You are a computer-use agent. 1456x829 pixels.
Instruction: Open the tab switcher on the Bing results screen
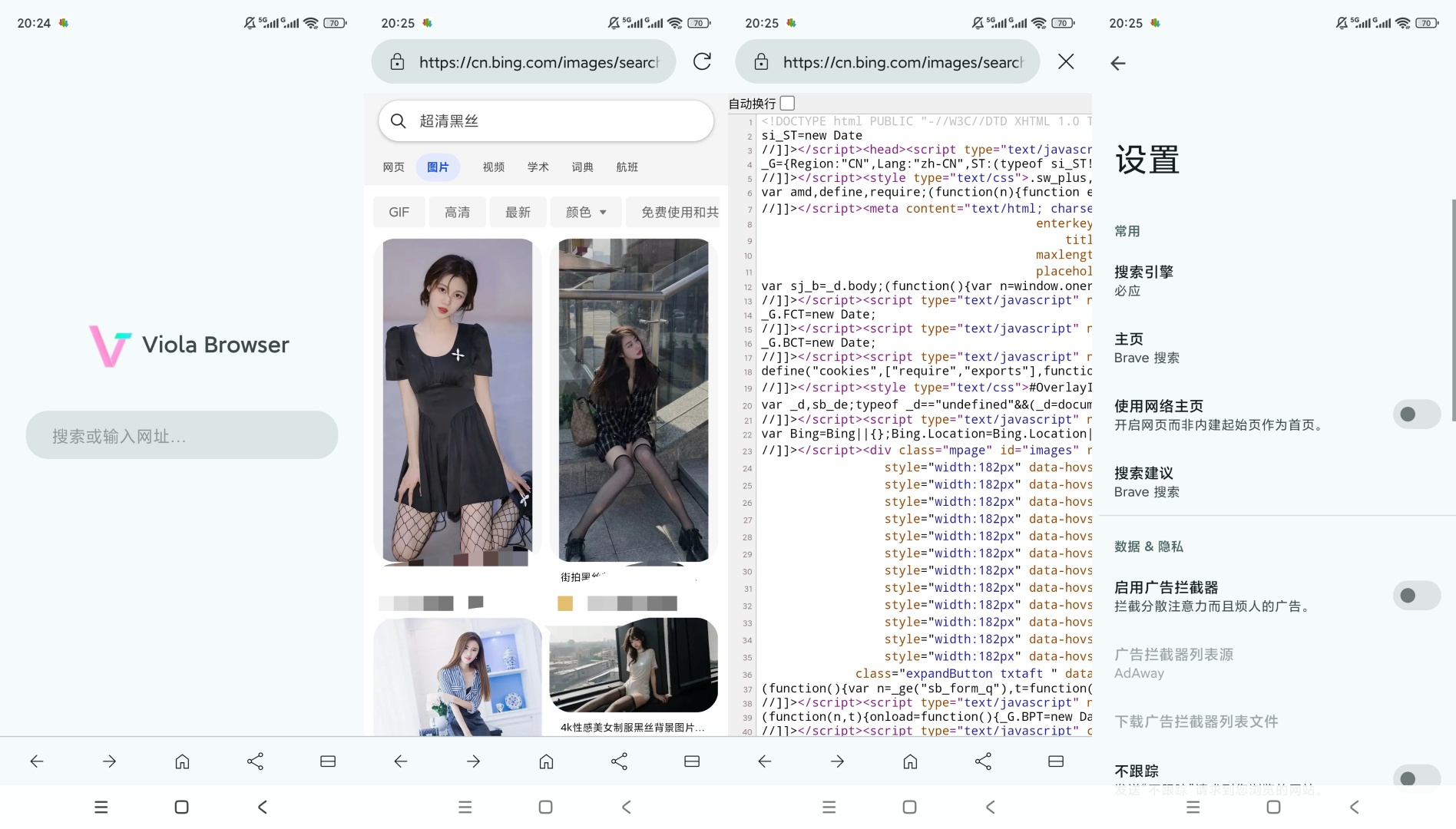tap(692, 761)
